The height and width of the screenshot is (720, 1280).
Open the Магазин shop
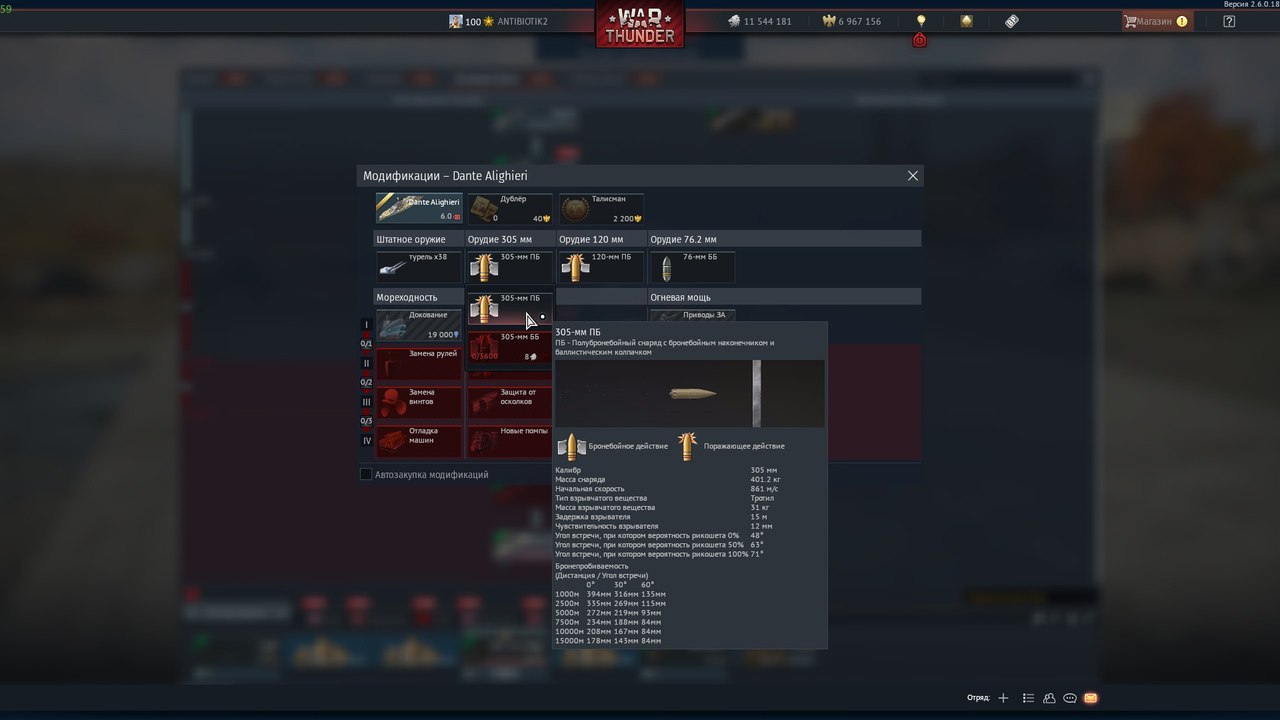pyautogui.click(x=1156, y=21)
